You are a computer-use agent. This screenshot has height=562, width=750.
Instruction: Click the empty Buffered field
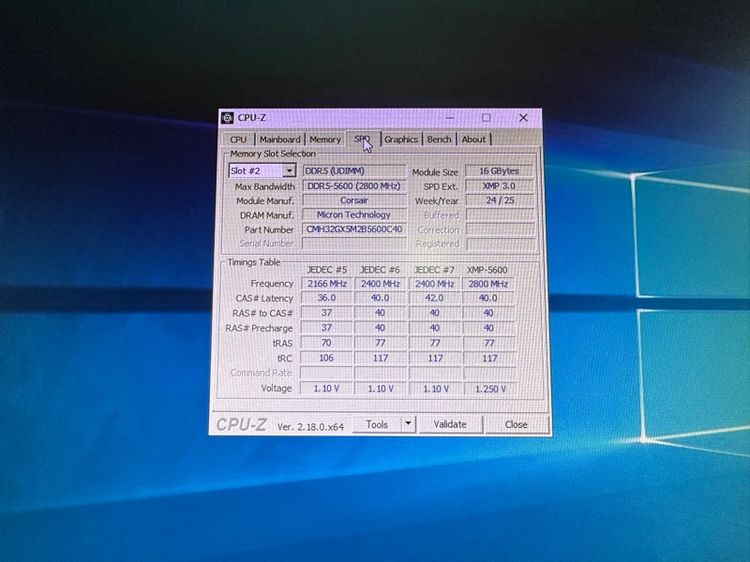click(500, 215)
